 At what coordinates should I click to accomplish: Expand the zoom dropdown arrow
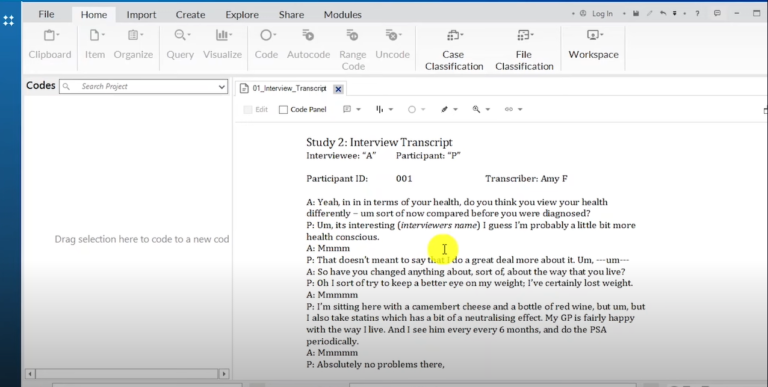pyautogui.click(x=488, y=109)
